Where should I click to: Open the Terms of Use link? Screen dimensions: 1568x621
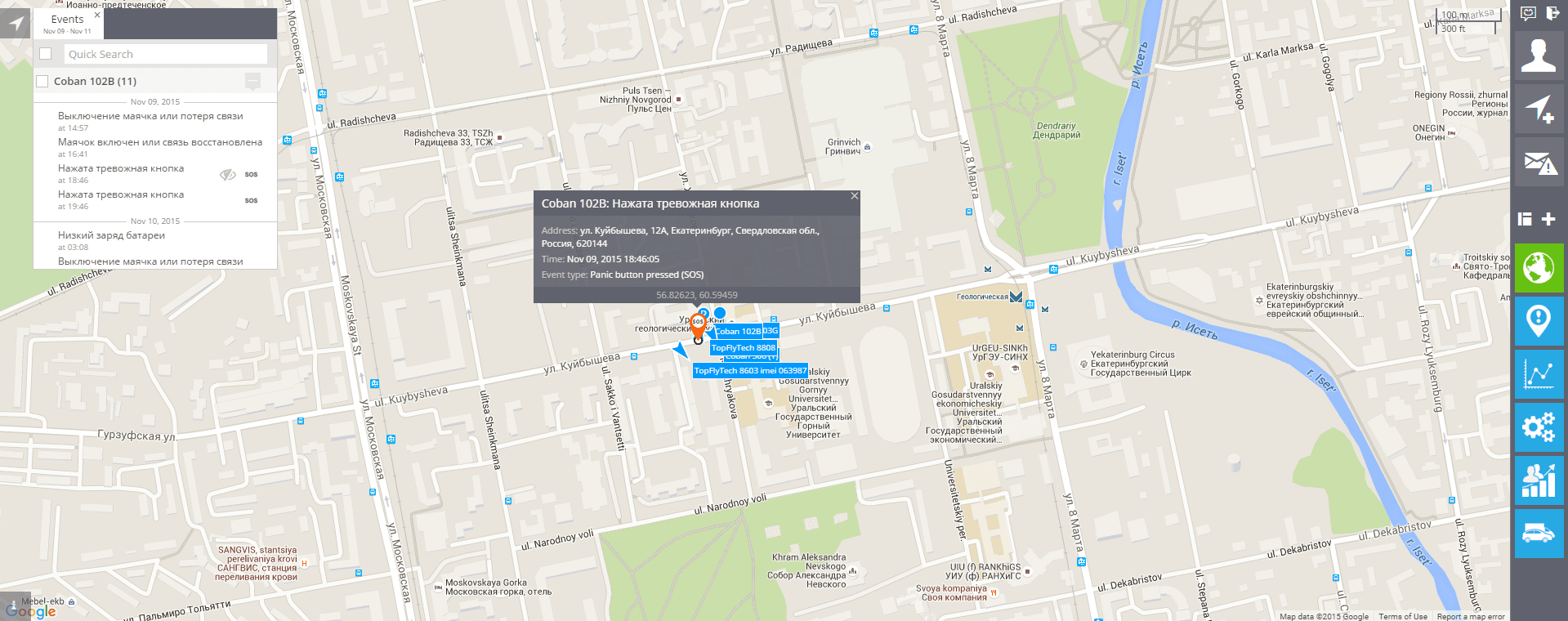1403,616
